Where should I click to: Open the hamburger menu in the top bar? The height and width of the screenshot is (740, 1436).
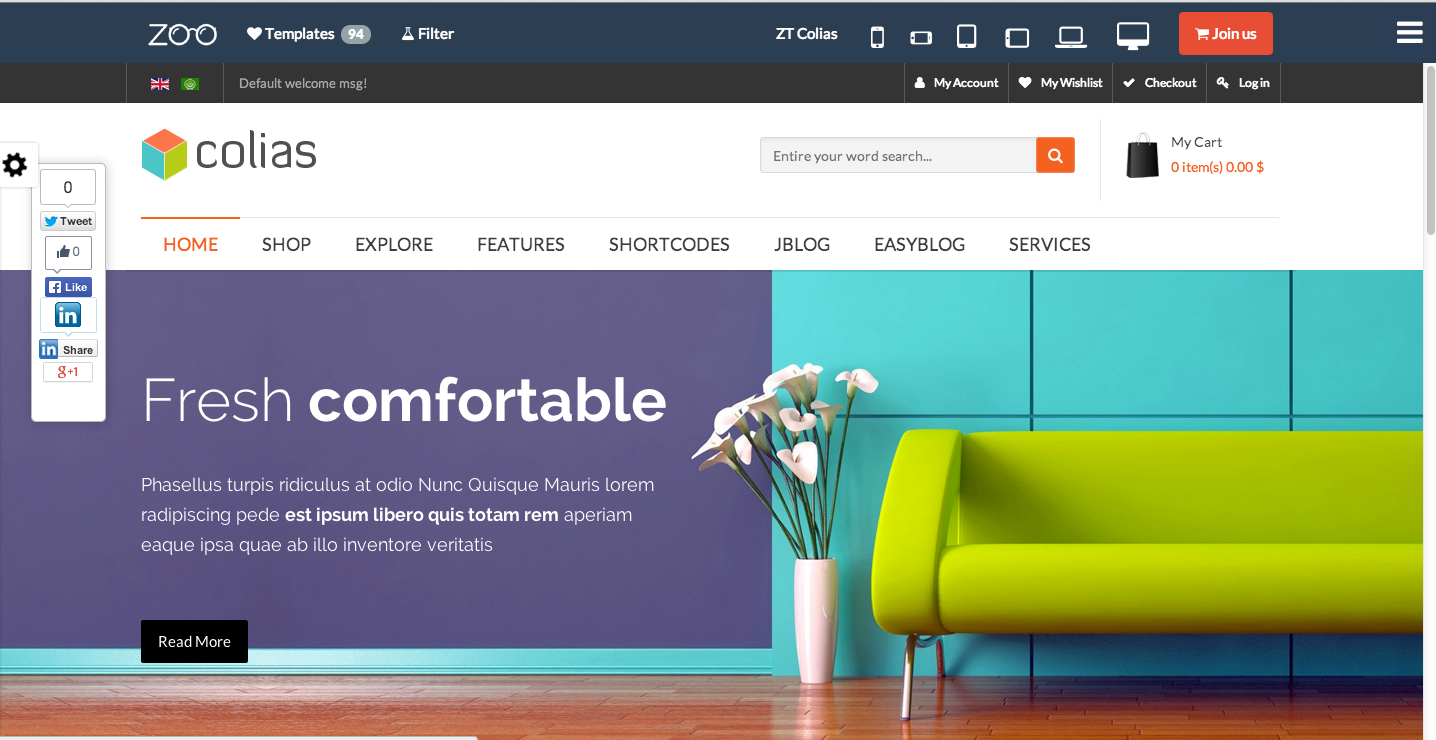[1409, 33]
